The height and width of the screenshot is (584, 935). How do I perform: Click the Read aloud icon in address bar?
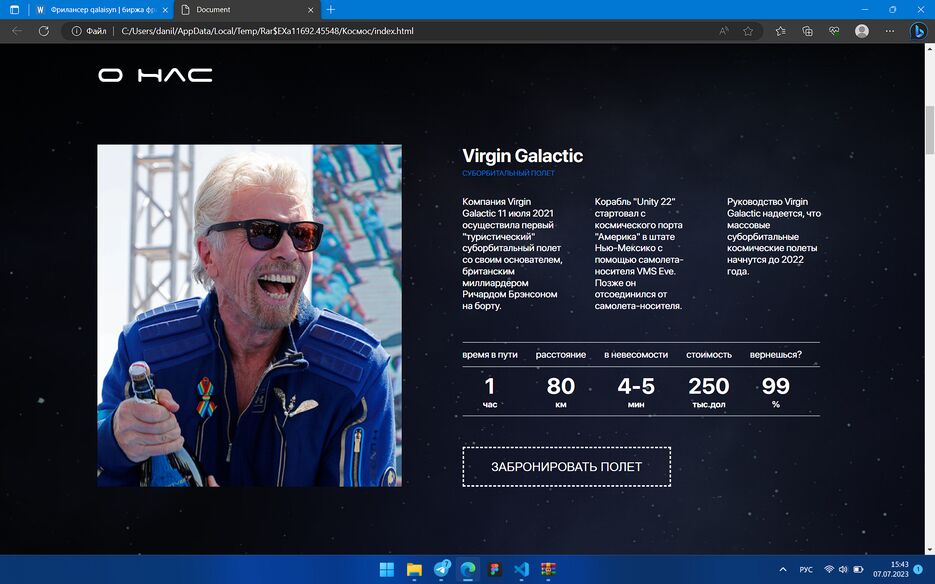724,31
